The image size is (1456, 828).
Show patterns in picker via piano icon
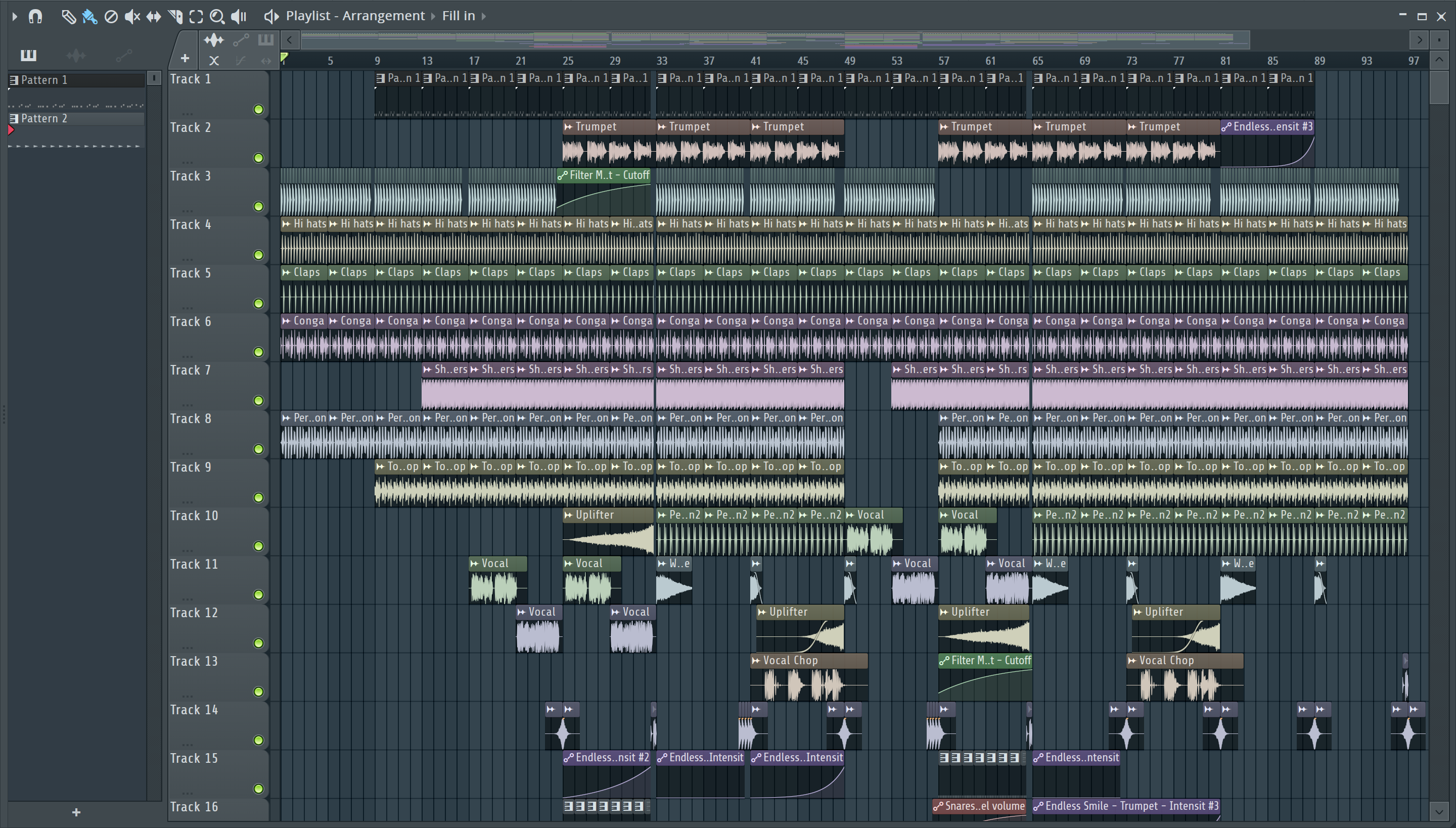point(28,55)
